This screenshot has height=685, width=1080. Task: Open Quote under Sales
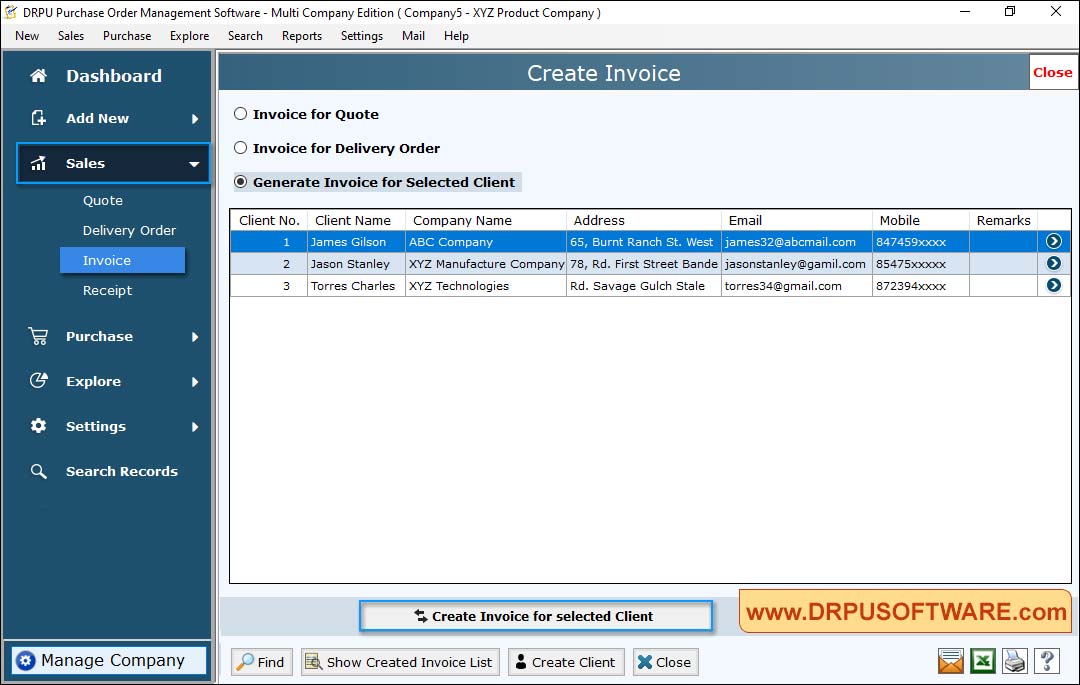coord(103,200)
